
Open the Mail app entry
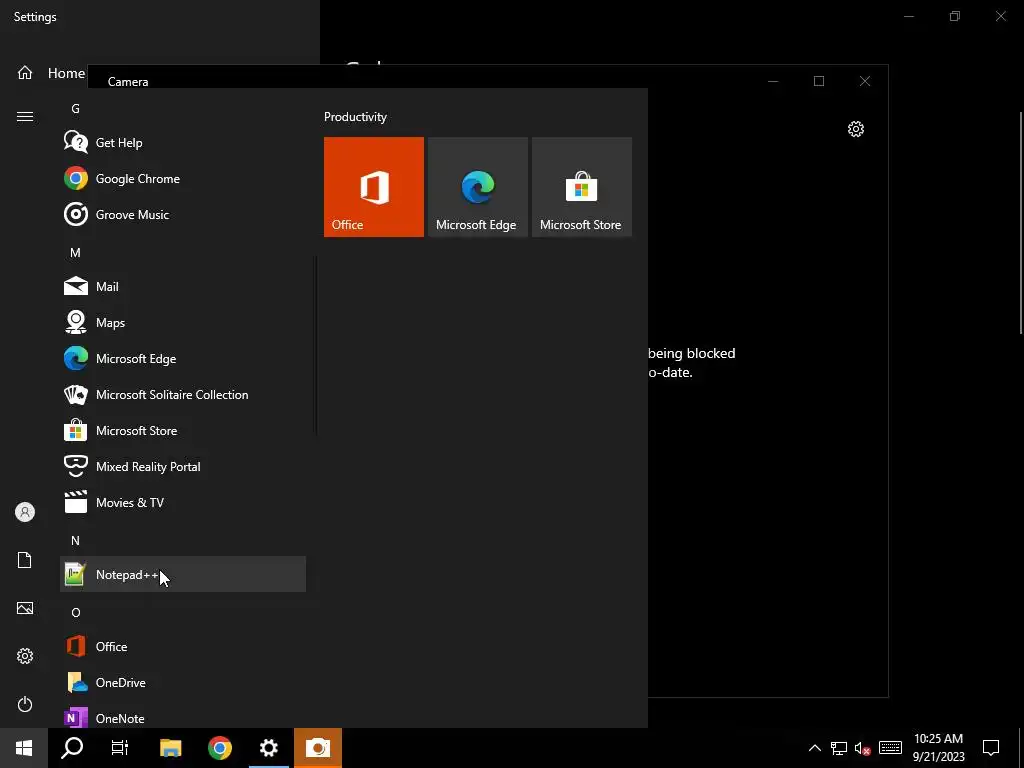pyautogui.click(x=183, y=286)
